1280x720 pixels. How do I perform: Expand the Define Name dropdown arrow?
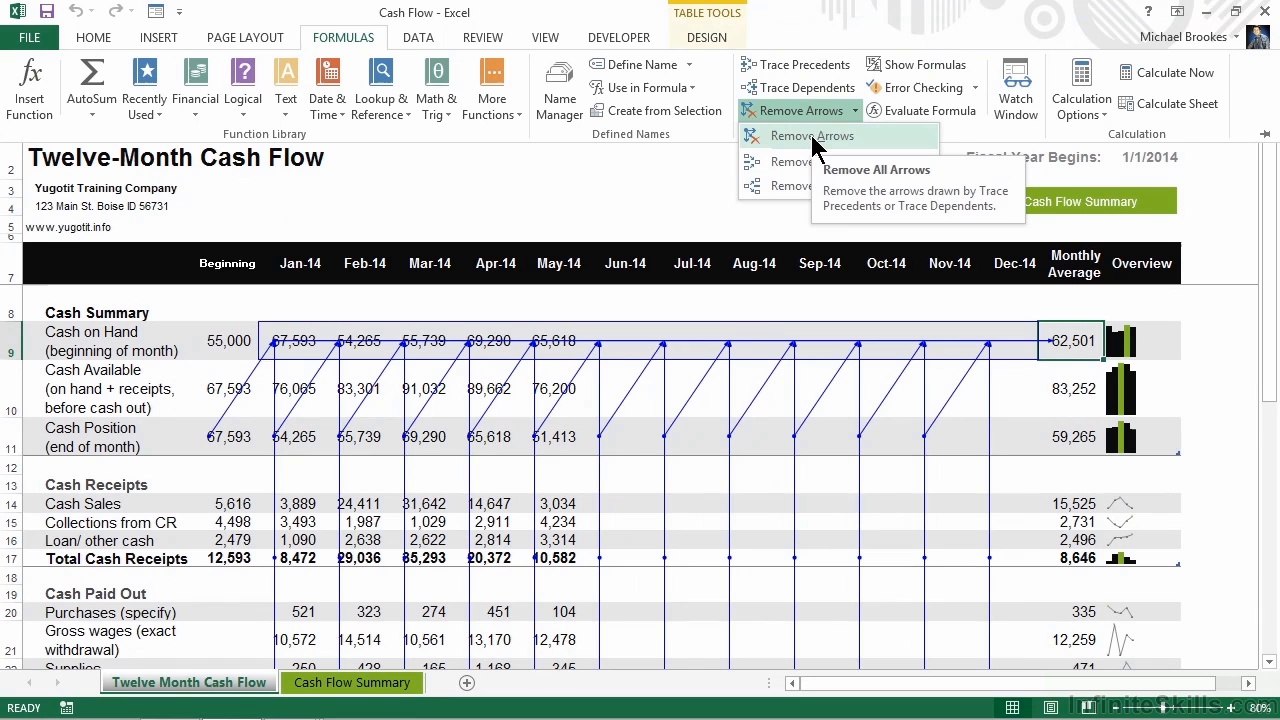click(x=689, y=65)
